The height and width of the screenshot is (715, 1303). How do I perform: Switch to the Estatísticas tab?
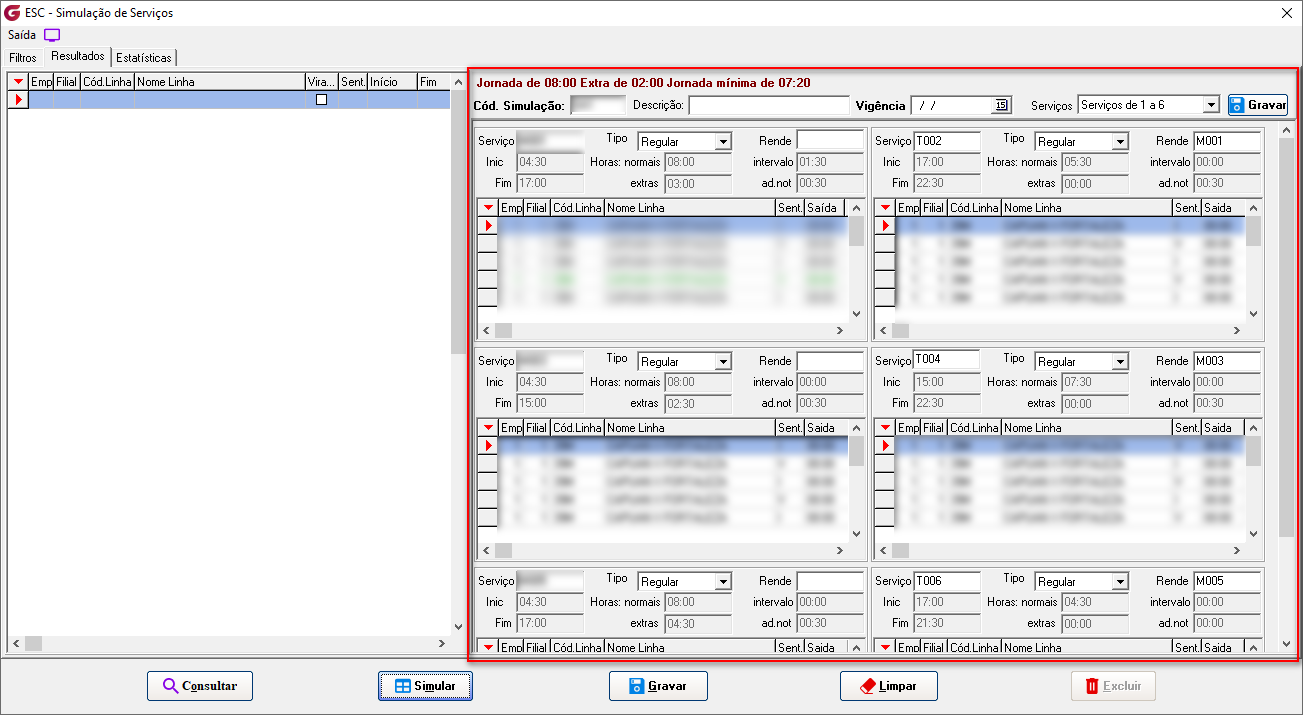[x=144, y=58]
